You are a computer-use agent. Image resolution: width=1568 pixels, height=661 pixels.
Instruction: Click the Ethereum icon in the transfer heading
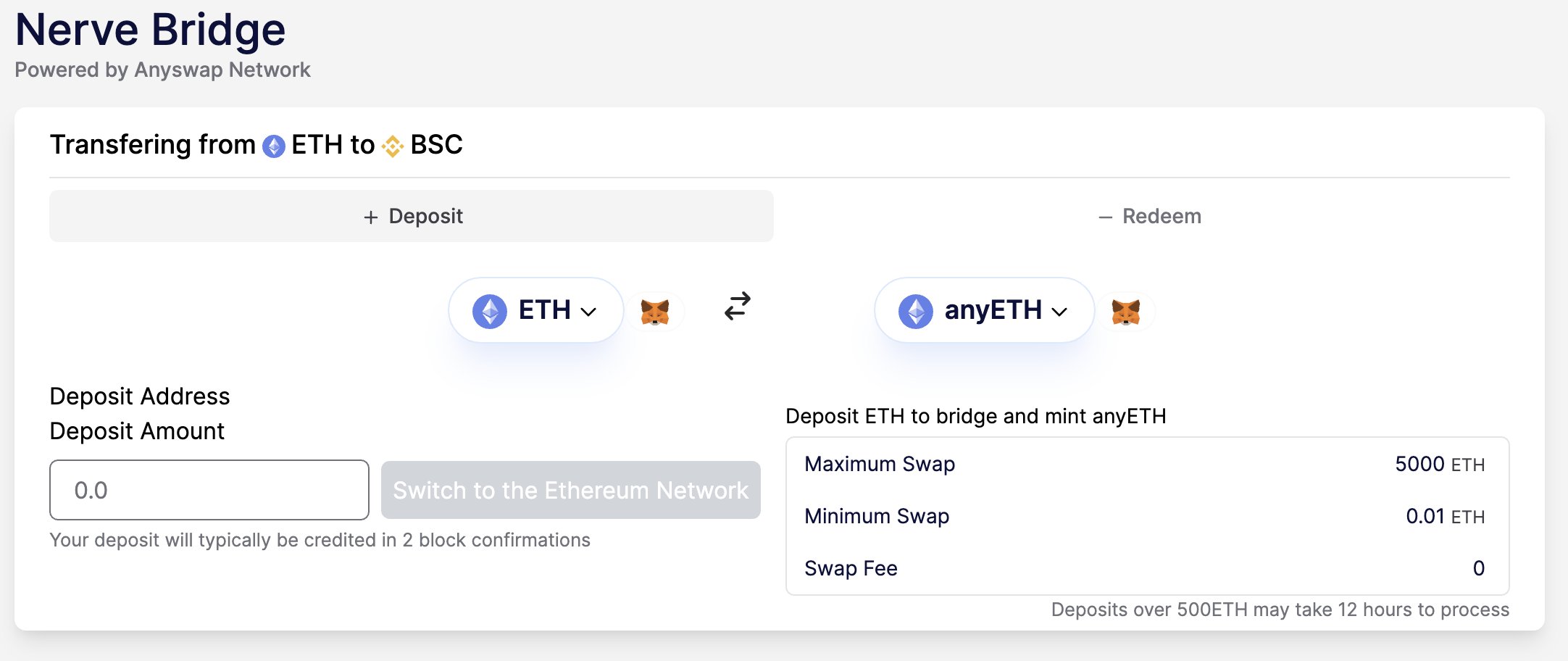[x=274, y=146]
